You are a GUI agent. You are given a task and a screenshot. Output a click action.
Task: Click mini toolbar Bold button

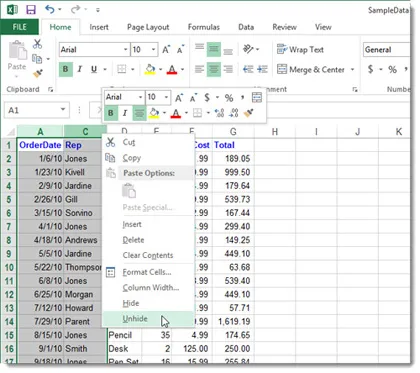pos(111,113)
